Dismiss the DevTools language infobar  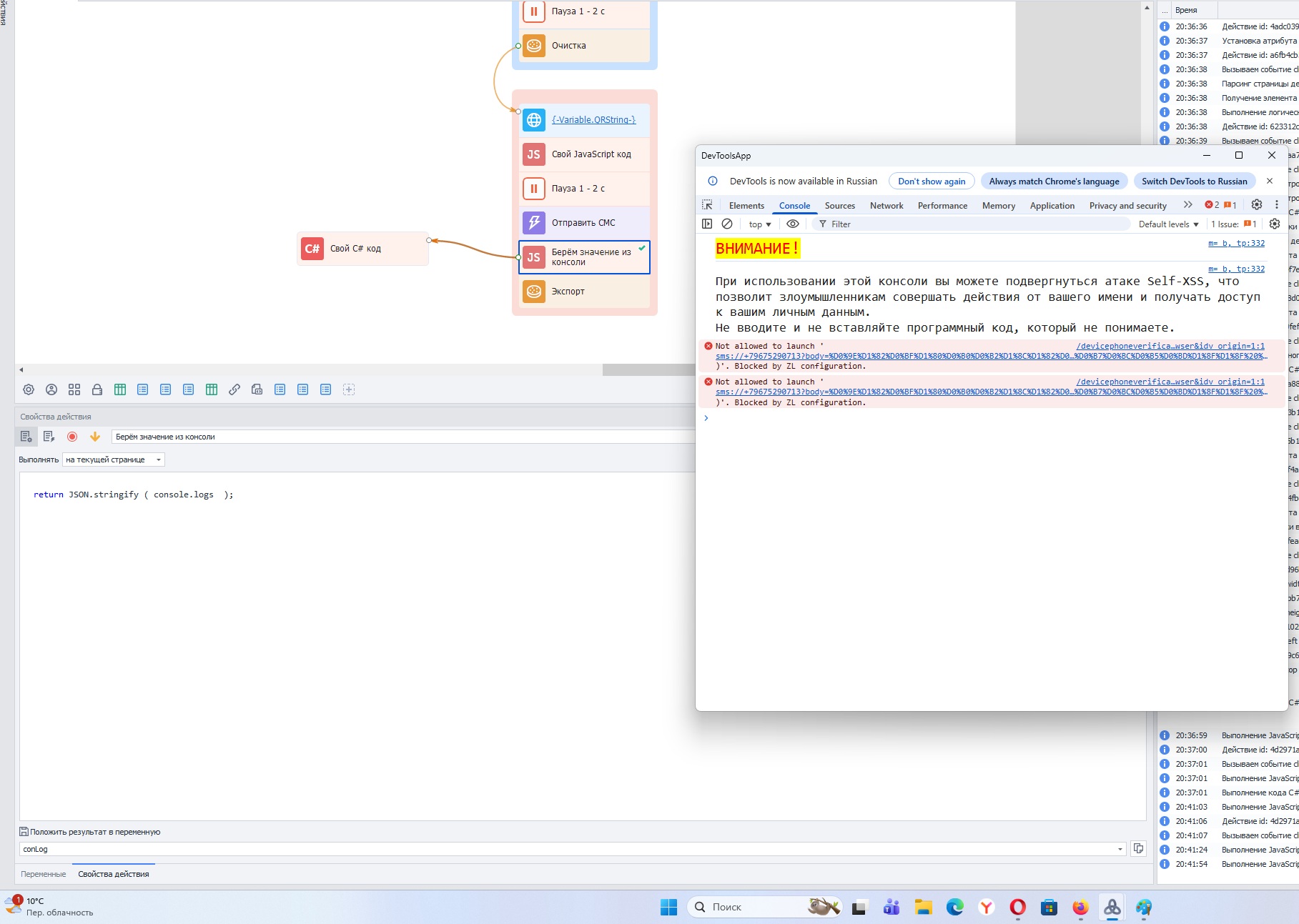[x=1270, y=181]
